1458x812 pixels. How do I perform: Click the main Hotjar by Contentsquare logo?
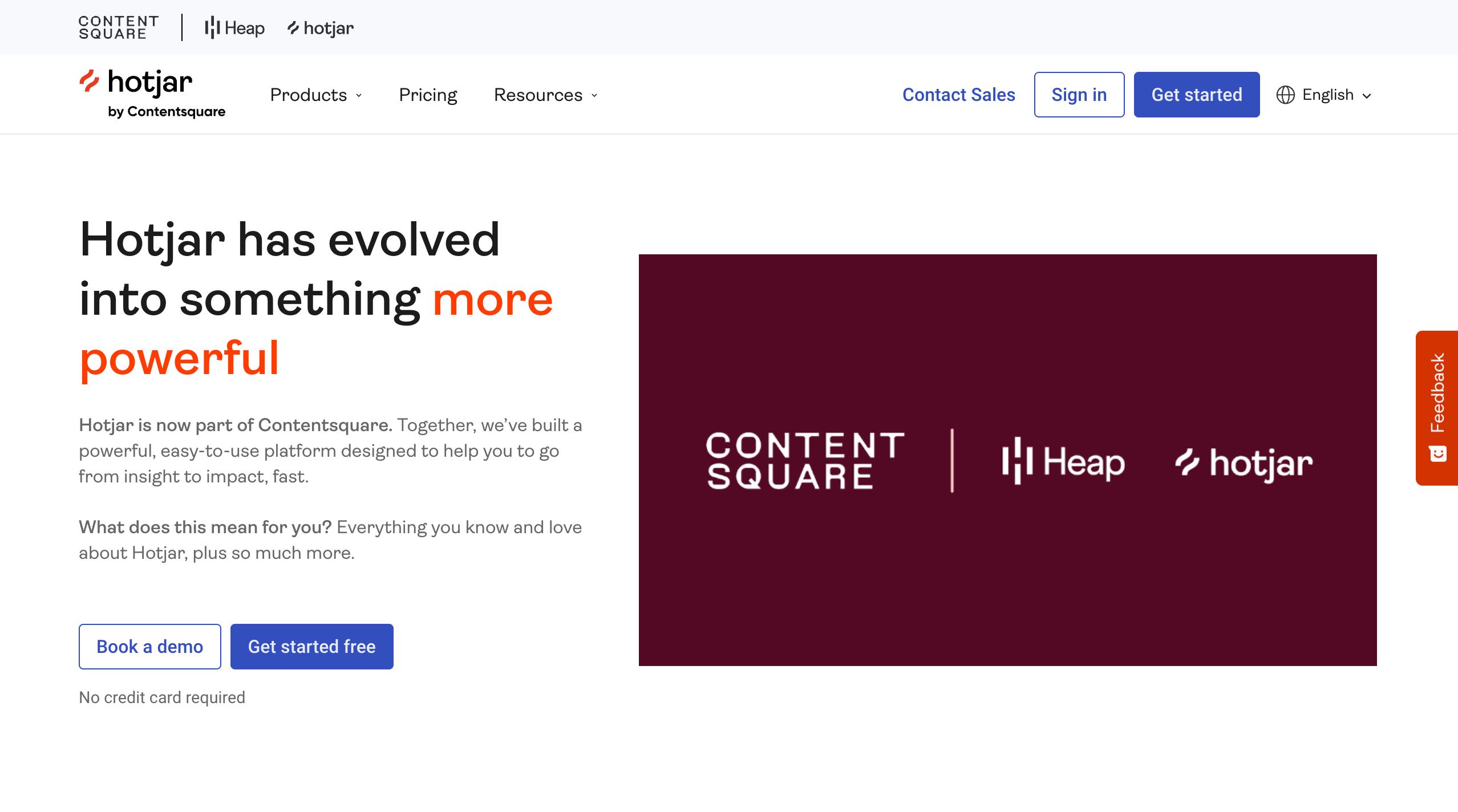[x=152, y=94]
